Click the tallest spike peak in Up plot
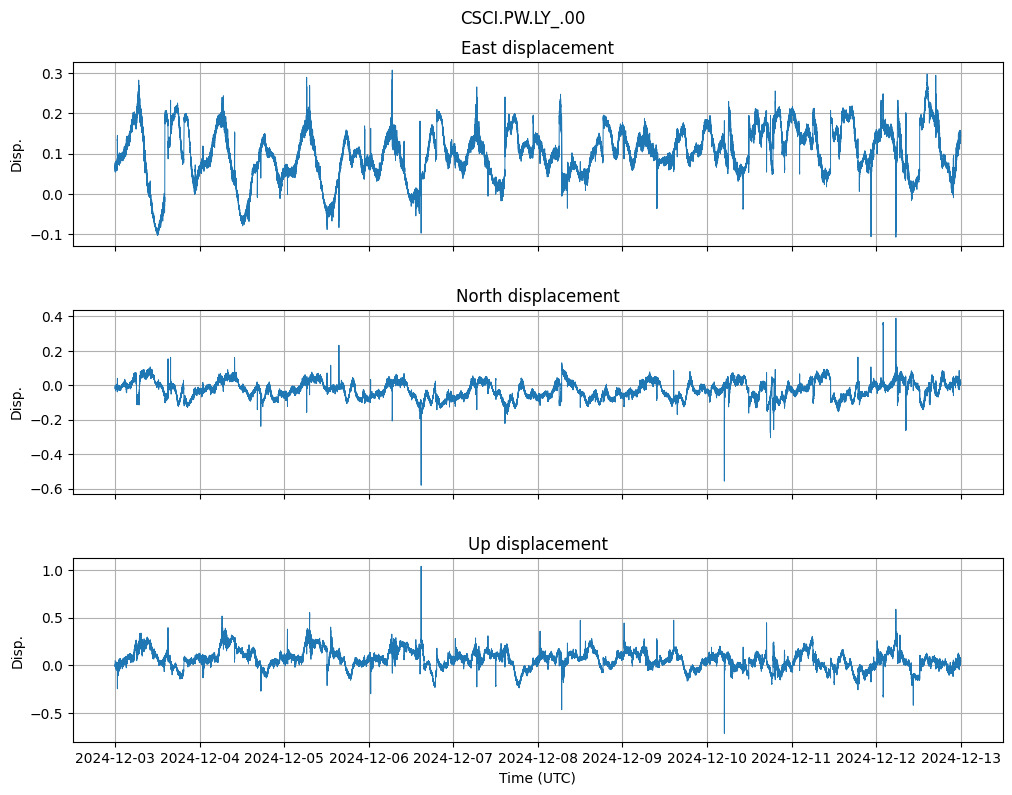 click(x=421, y=567)
